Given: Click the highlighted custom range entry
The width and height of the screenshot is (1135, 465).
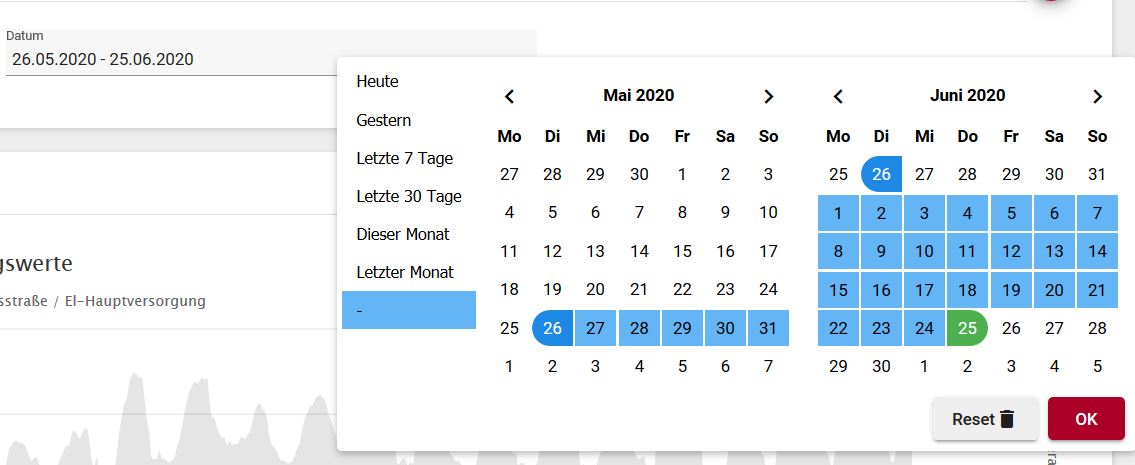Looking at the screenshot, I should [408, 310].
